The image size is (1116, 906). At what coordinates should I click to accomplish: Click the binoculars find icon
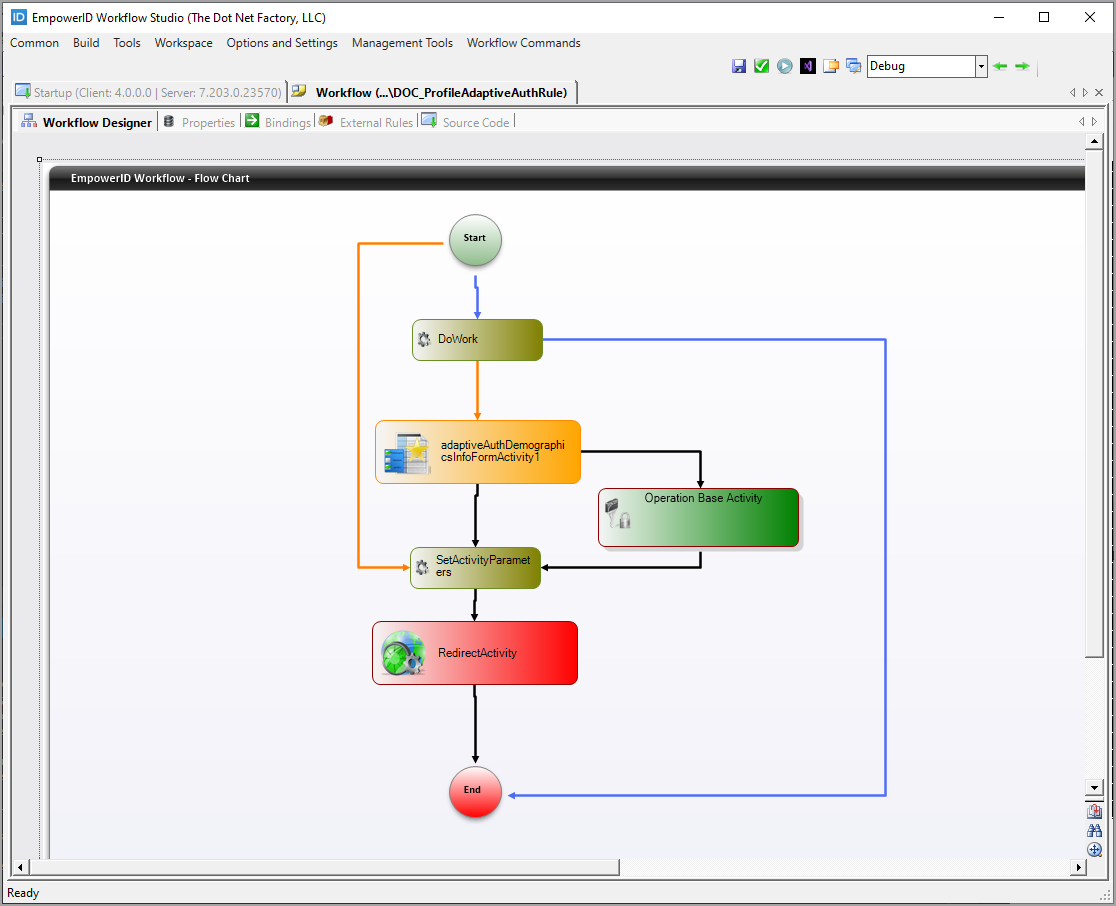[x=1094, y=830]
